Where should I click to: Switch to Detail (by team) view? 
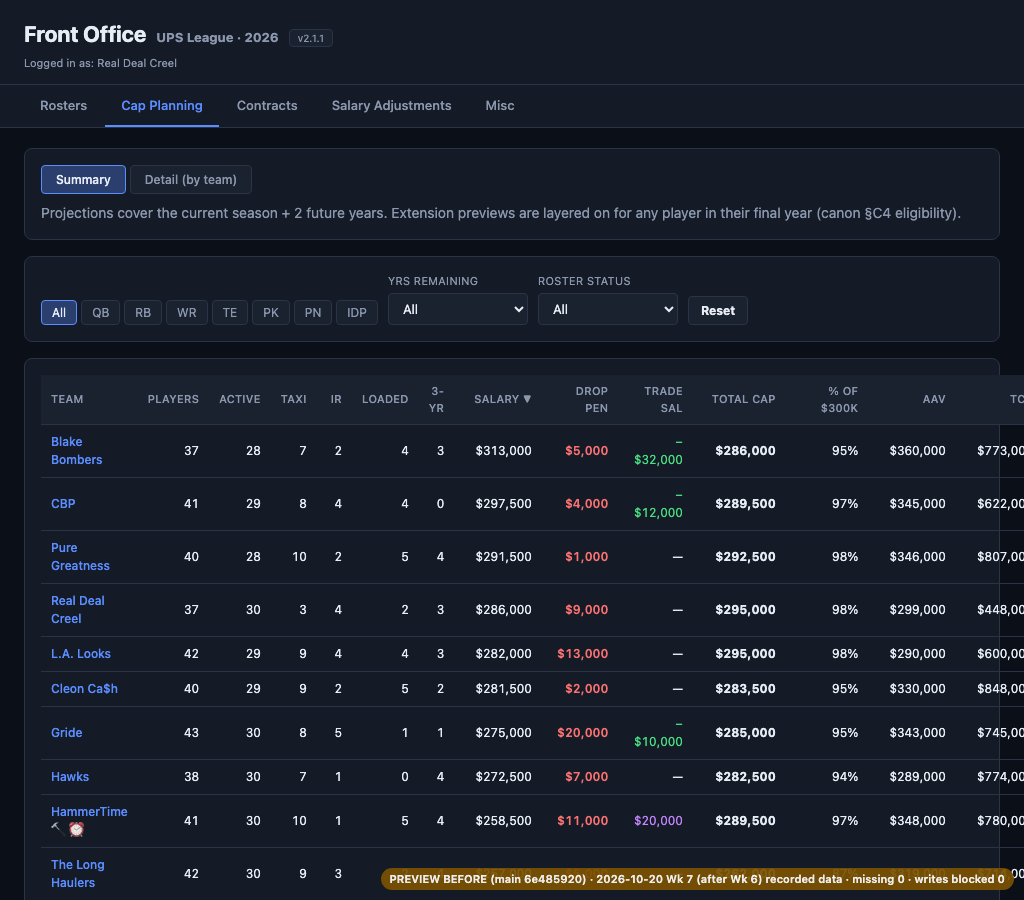tap(191, 180)
